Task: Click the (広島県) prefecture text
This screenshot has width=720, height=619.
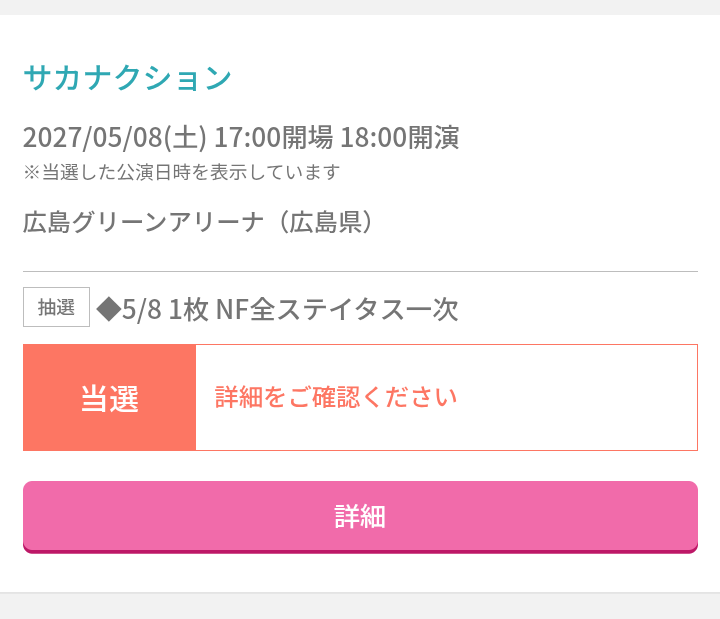Action: click(326, 222)
